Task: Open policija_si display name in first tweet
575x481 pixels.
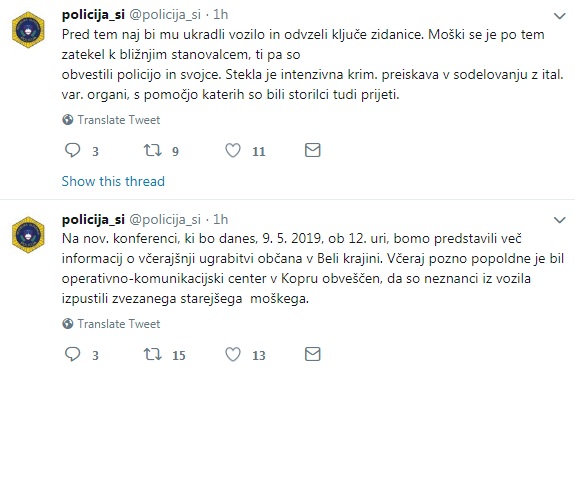Action: [x=94, y=15]
